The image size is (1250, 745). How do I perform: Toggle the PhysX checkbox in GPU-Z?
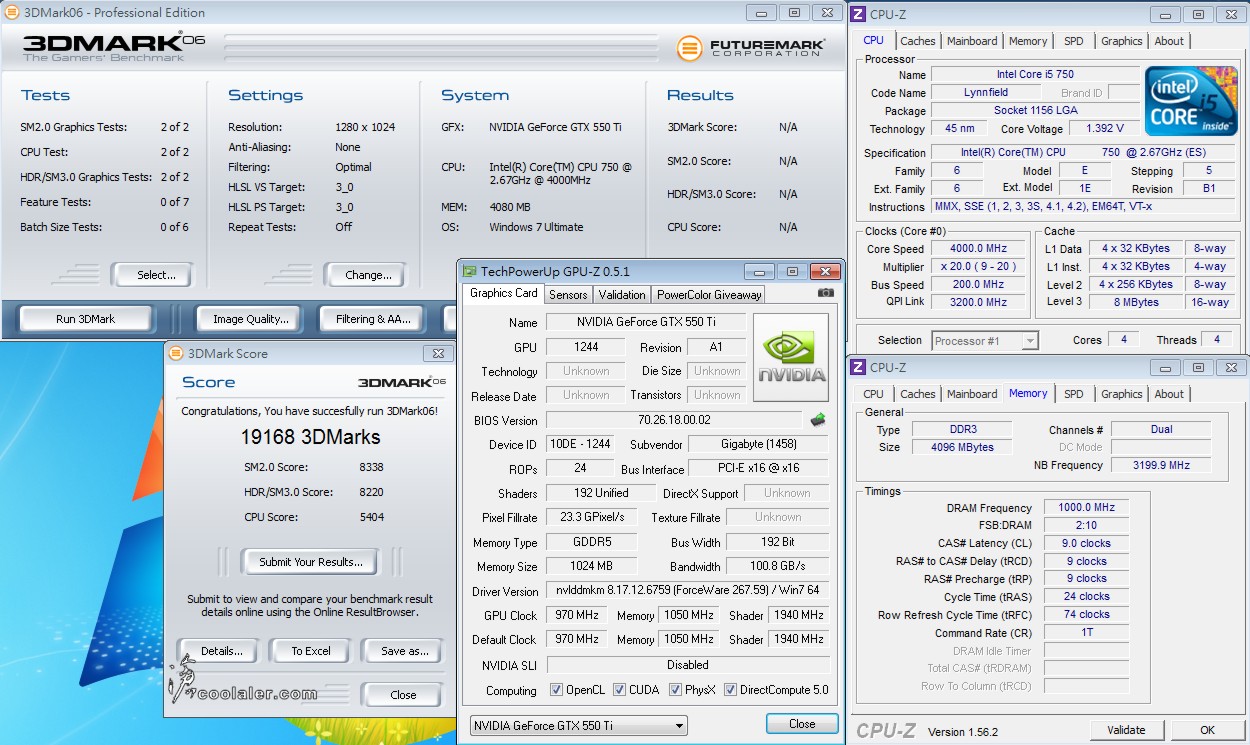676,690
